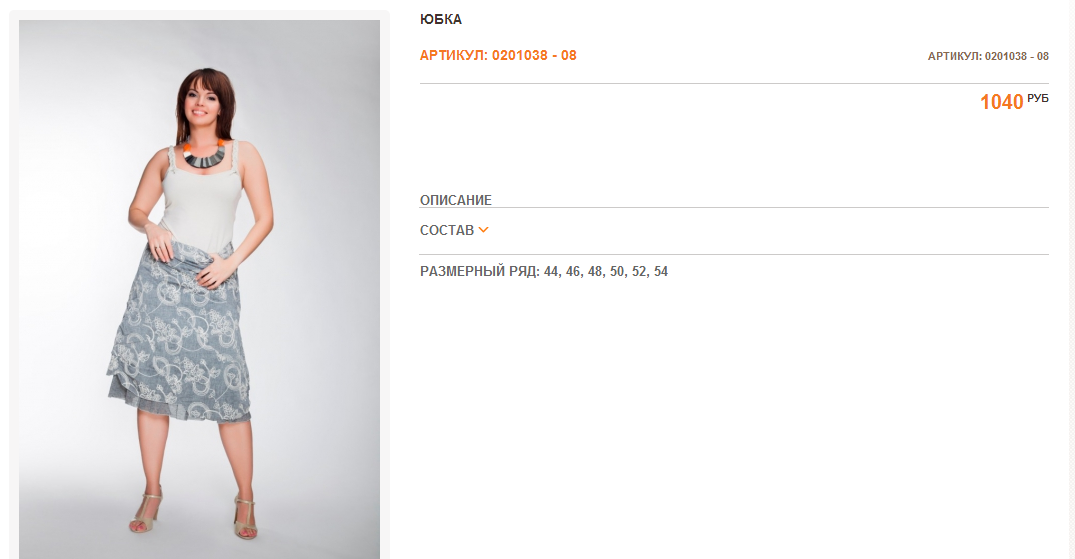Click the orange АРТИКУЛ: 0201038 - 08 text

pos(498,56)
